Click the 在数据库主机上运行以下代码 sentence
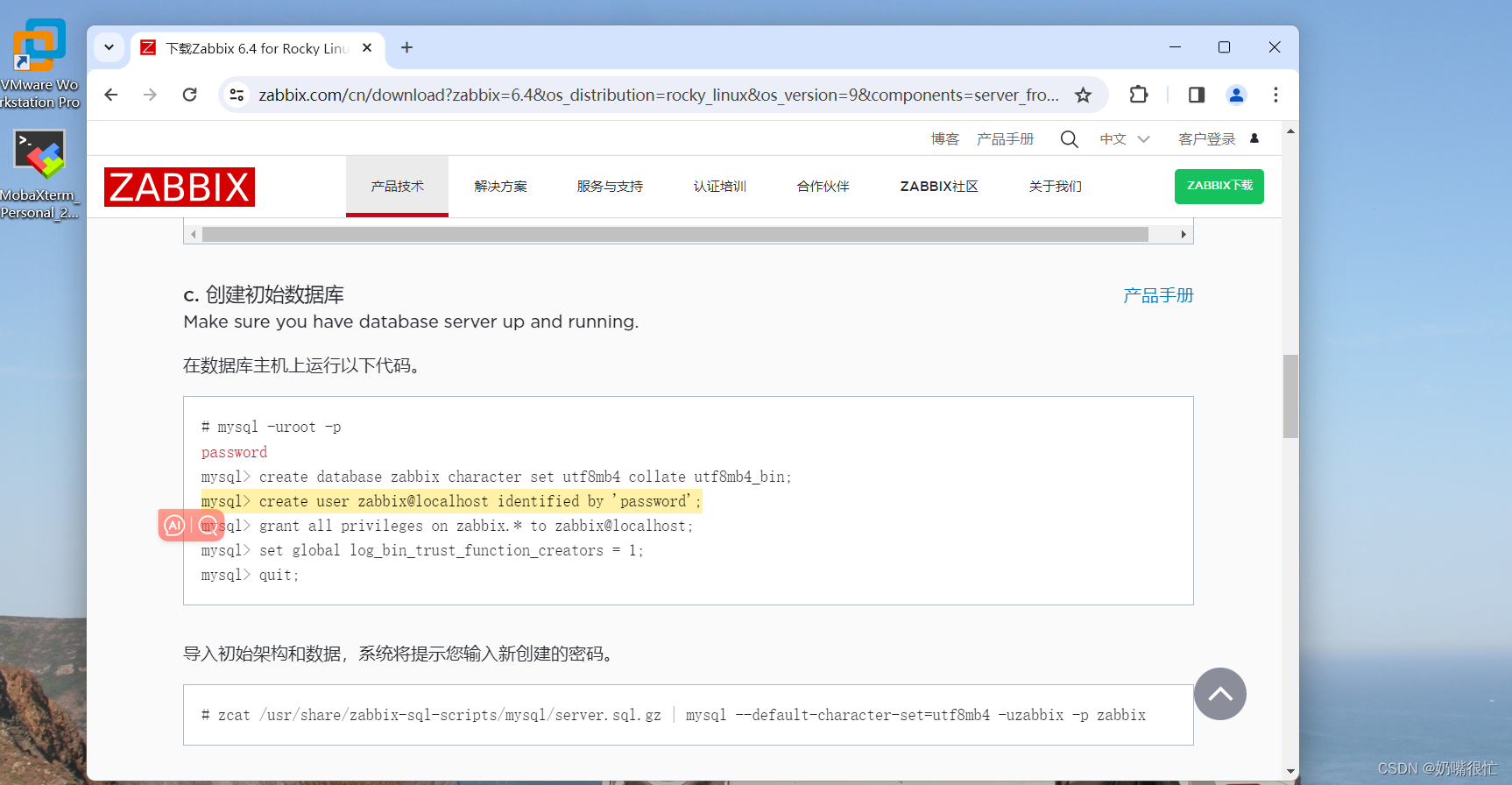 point(304,365)
